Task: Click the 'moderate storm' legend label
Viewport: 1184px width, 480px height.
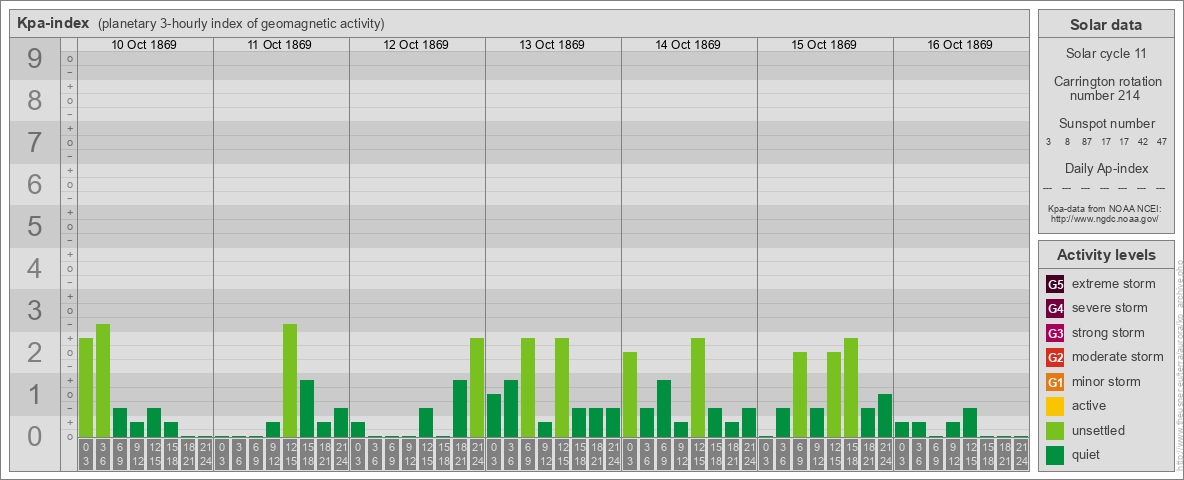Action: (x=1118, y=357)
